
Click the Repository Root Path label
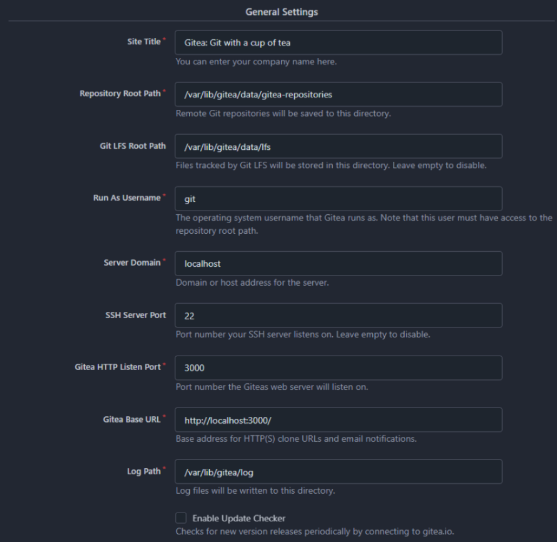tap(120, 93)
